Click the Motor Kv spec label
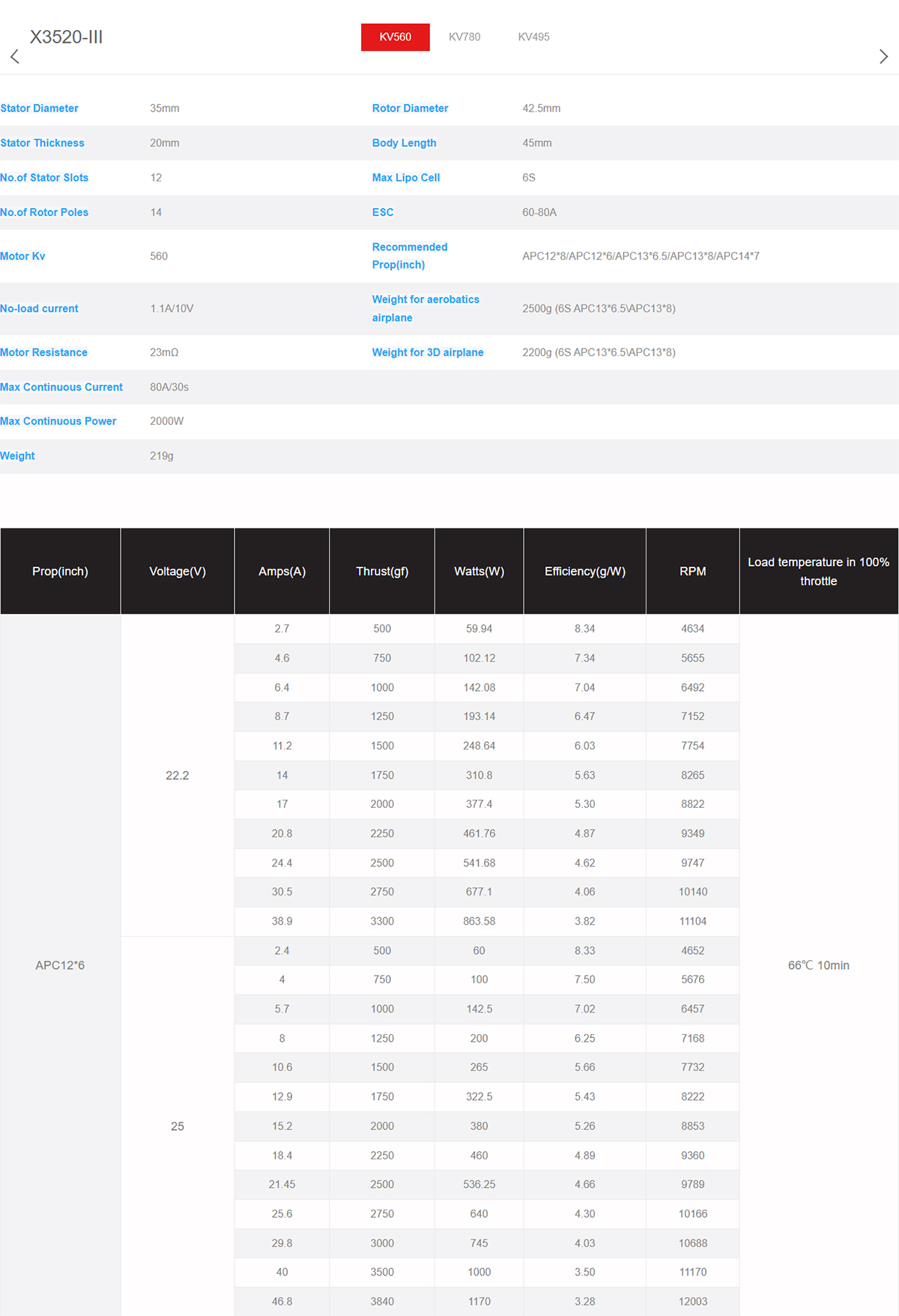Image resolution: width=899 pixels, height=1316 pixels. 22,256
